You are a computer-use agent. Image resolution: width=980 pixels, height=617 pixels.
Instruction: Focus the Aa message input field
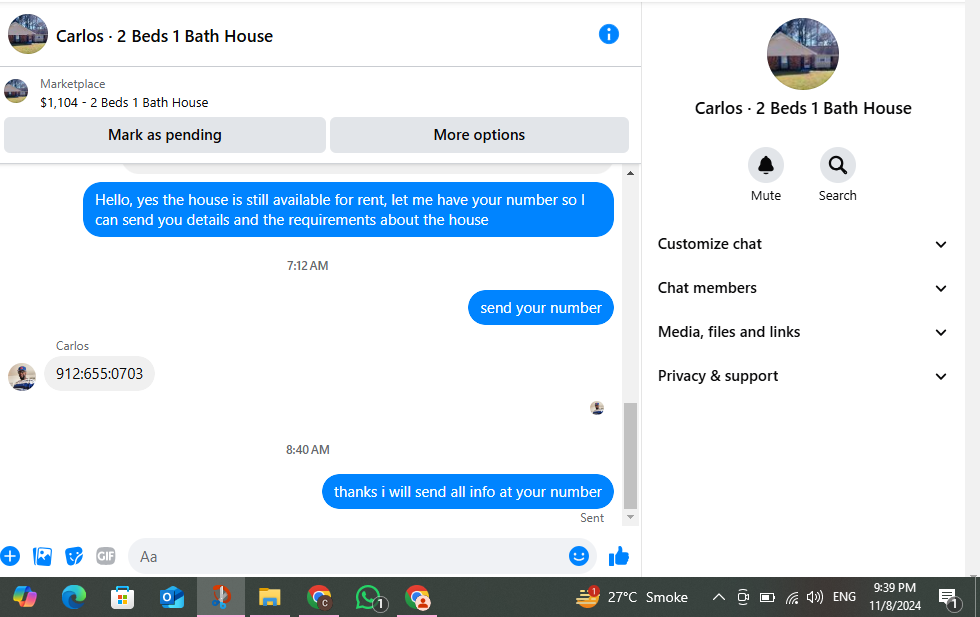tap(350, 556)
